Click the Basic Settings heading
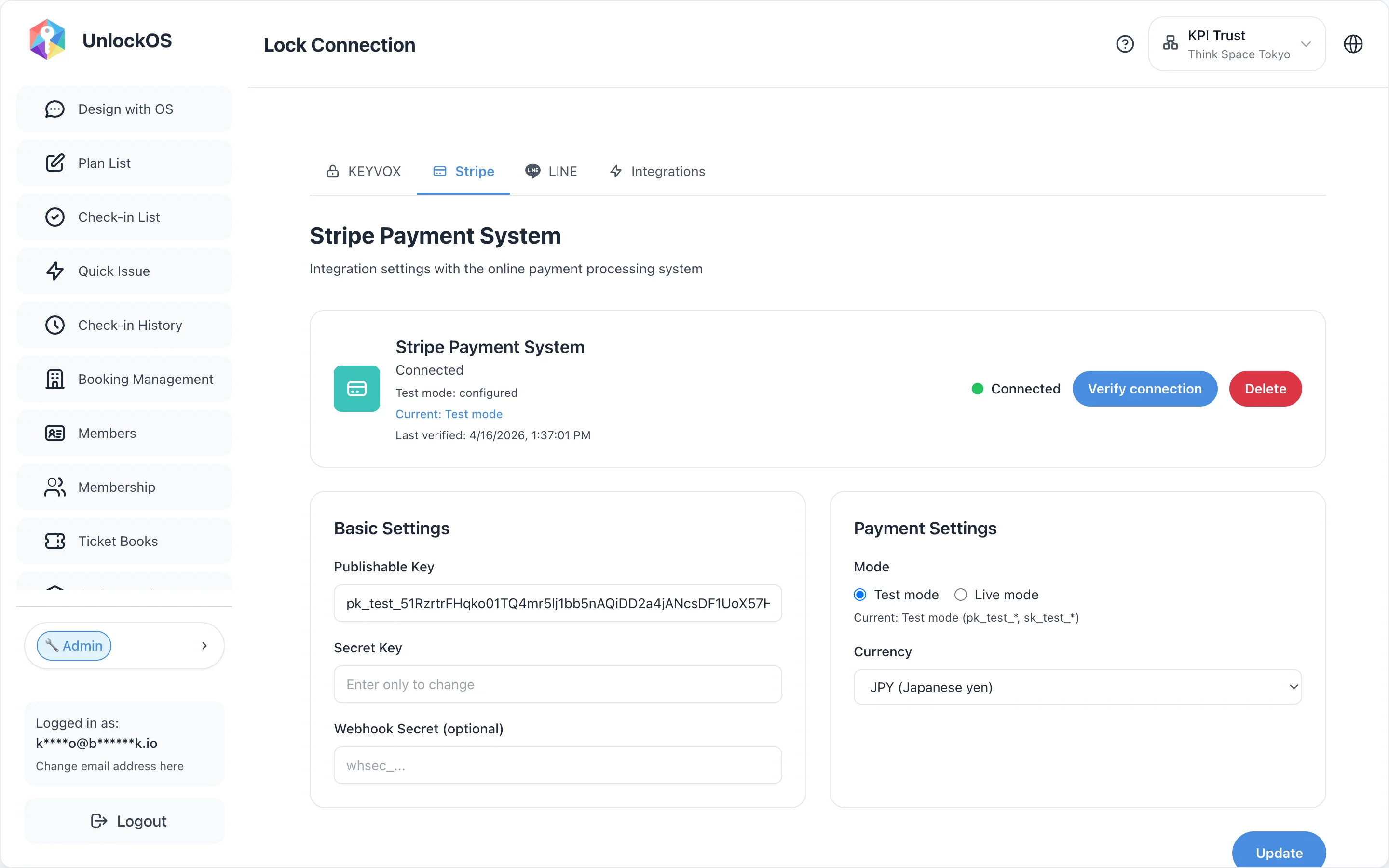Screen dimensions: 1389x868 point(392,528)
